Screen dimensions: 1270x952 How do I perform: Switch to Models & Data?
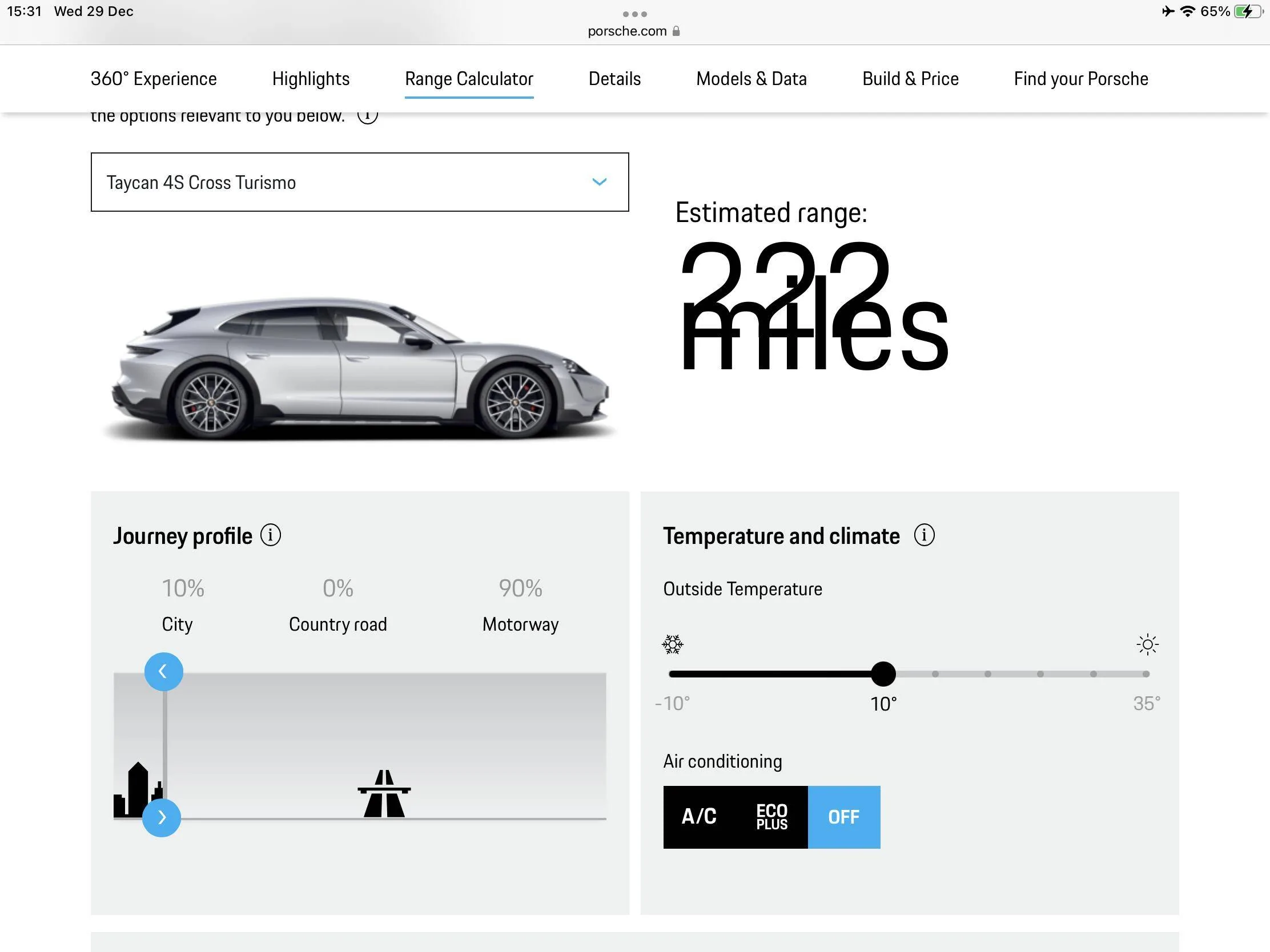(751, 79)
